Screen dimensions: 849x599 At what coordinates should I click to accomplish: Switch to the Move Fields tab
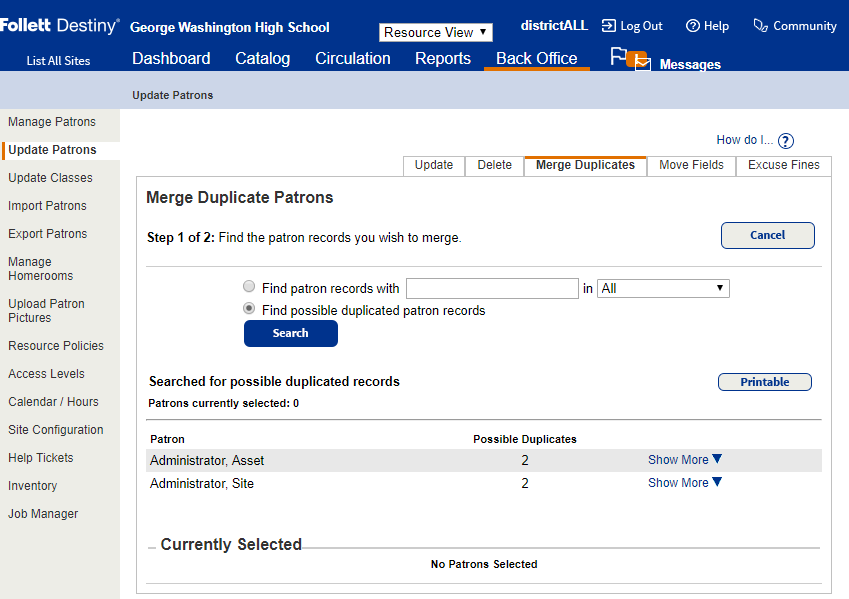tap(691, 165)
